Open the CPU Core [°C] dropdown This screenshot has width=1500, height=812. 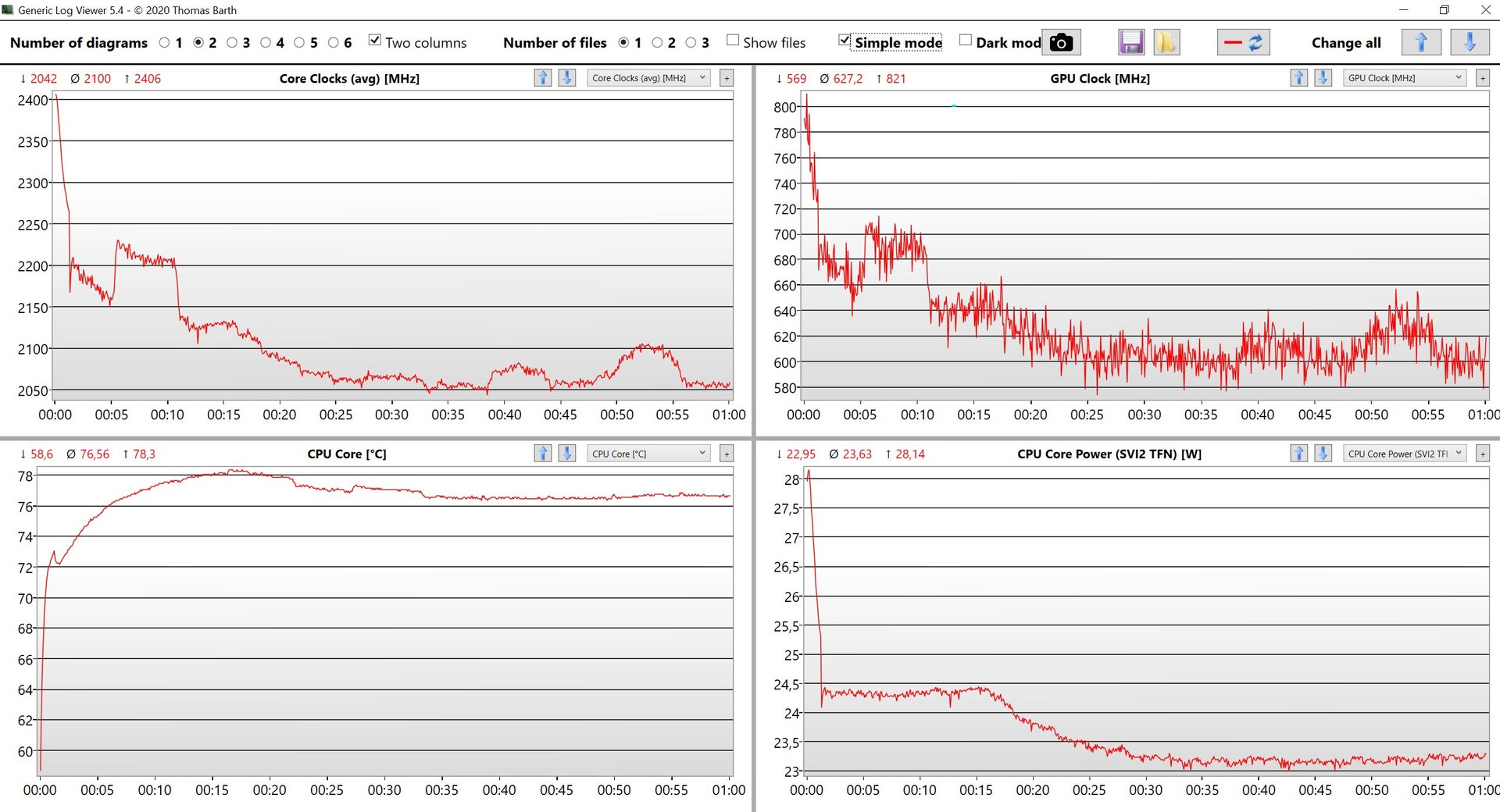click(648, 454)
